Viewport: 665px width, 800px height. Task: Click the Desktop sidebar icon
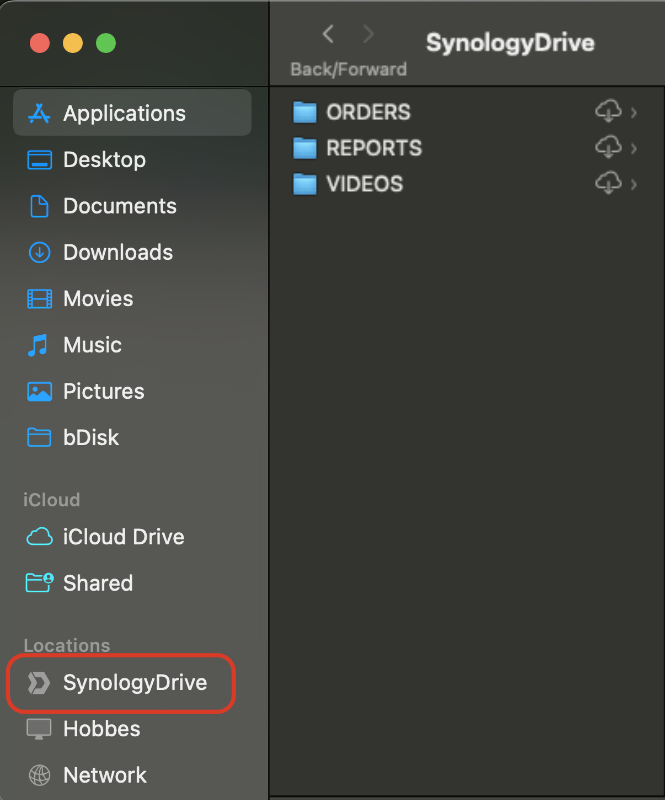39,160
